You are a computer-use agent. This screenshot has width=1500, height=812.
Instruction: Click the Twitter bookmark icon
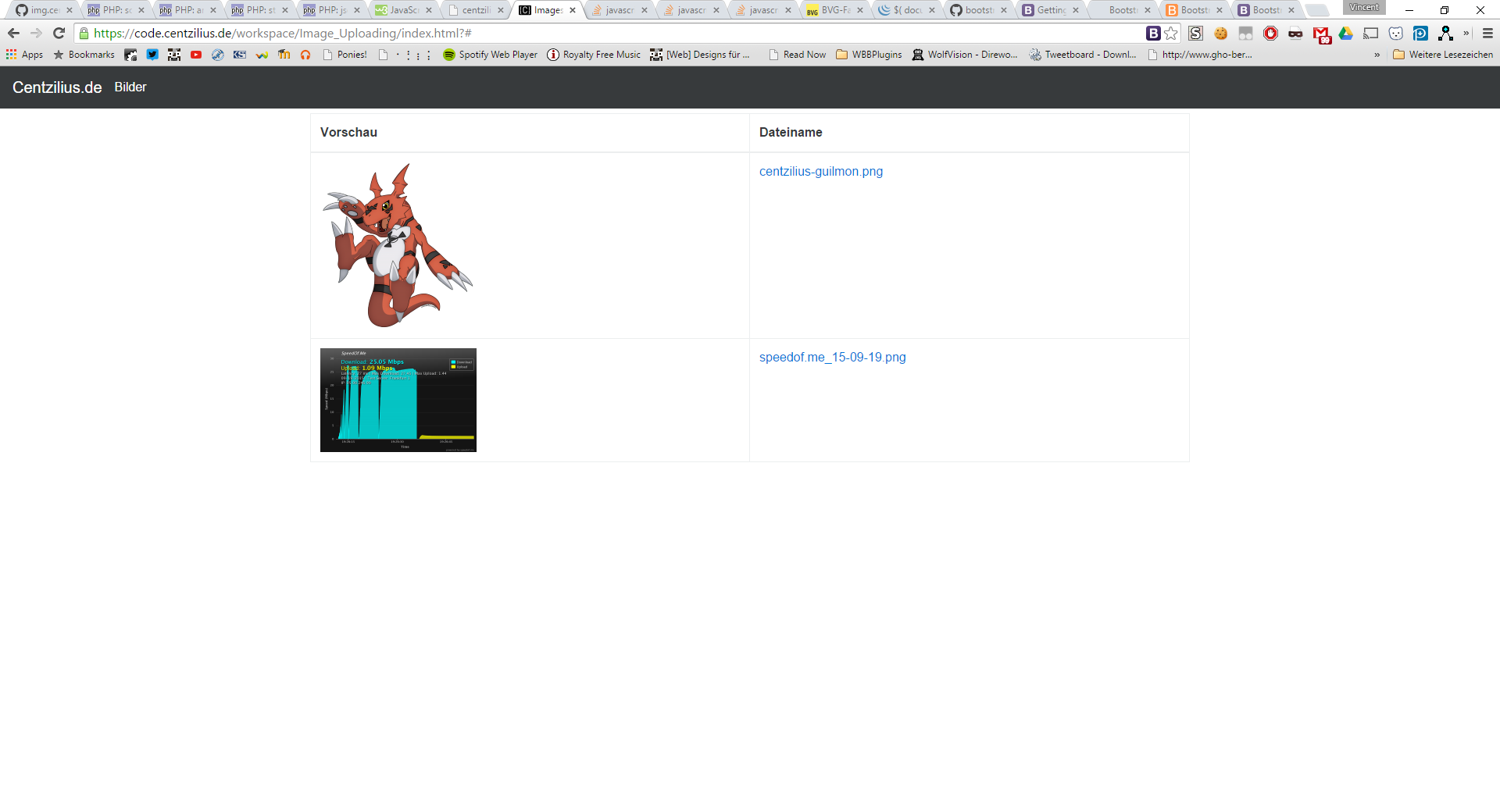tap(152, 55)
